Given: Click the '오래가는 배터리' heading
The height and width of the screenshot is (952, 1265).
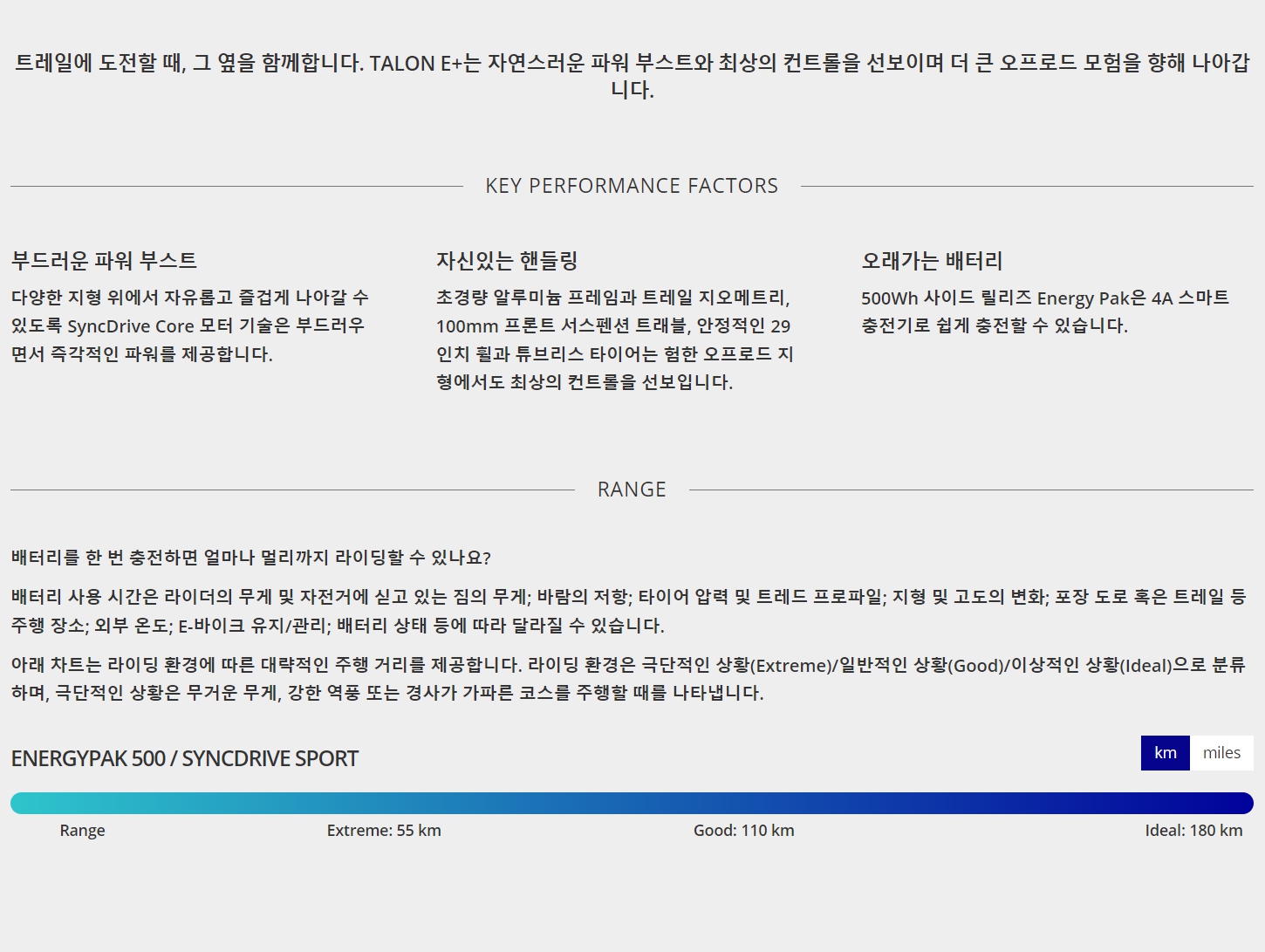Looking at the screenshot, I should click(x=932, y=260).
